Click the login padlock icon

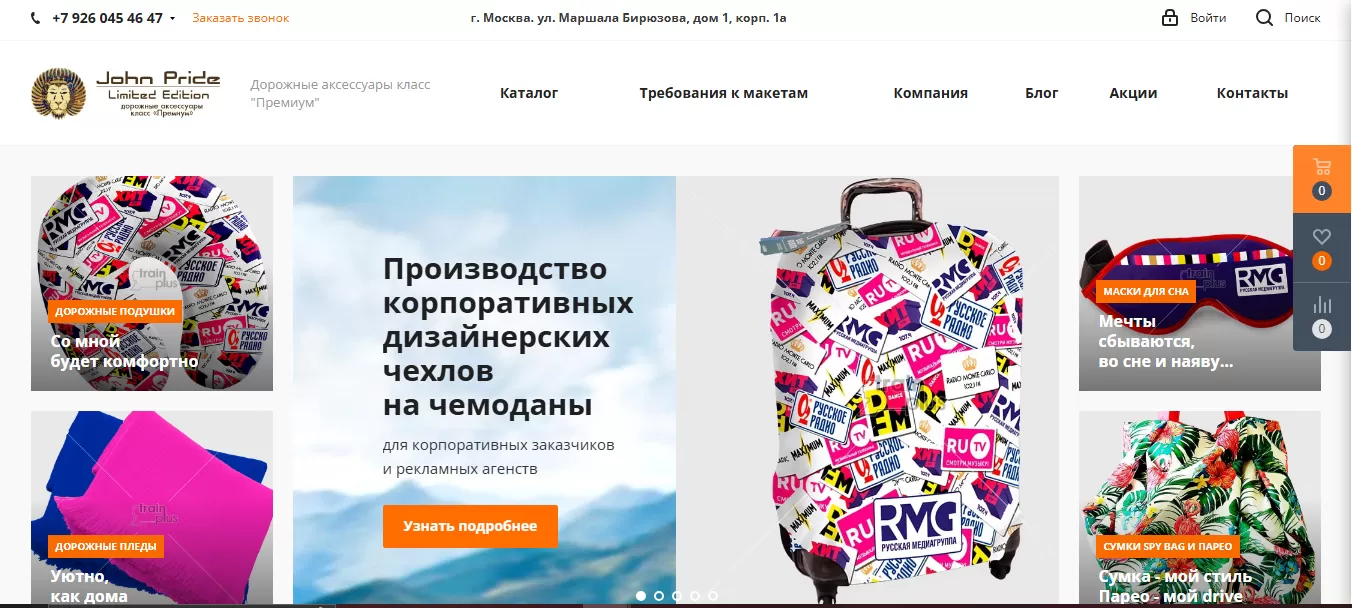[x=1169, y=18]
